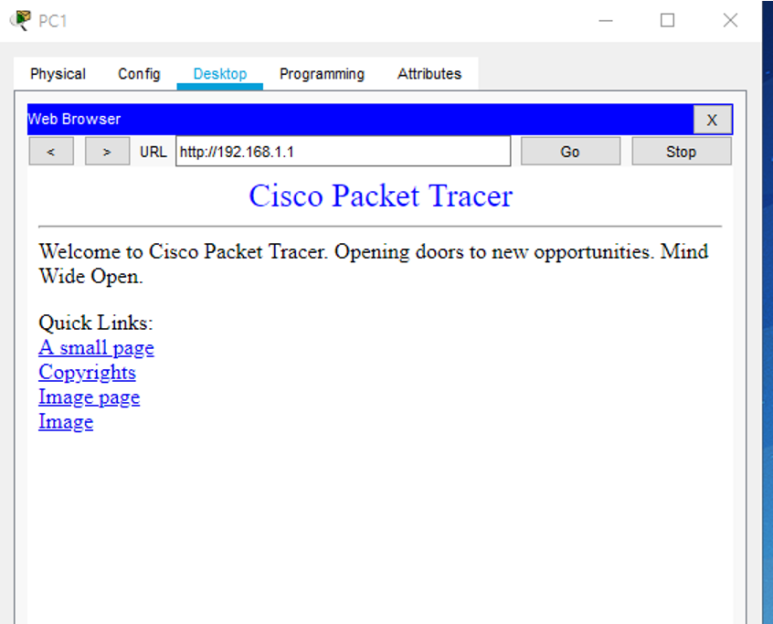Switch to the Programming tab
This screenshot has width=773, height=624.
[x=322, y=74]
